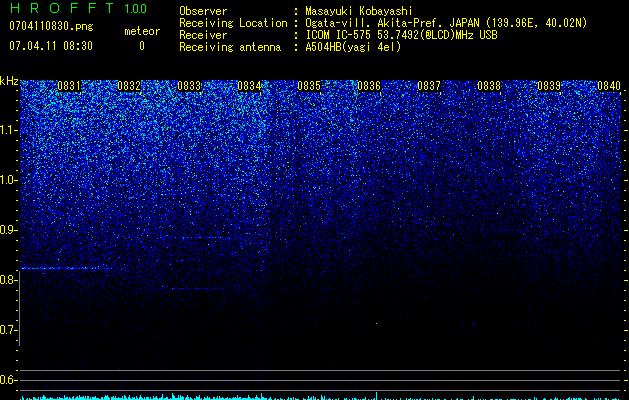Click the 0837 time marker
The image size is (629, 400).
pyautogui.click(x=429, y=86)
